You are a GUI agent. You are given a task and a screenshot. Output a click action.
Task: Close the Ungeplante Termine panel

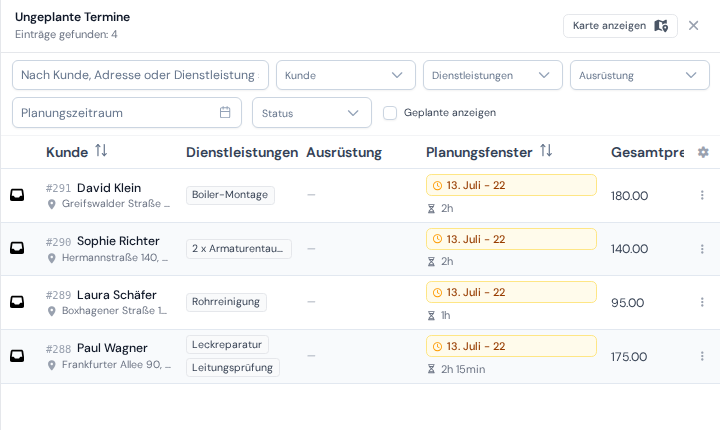pyautogui.click(x=693, y=26)
